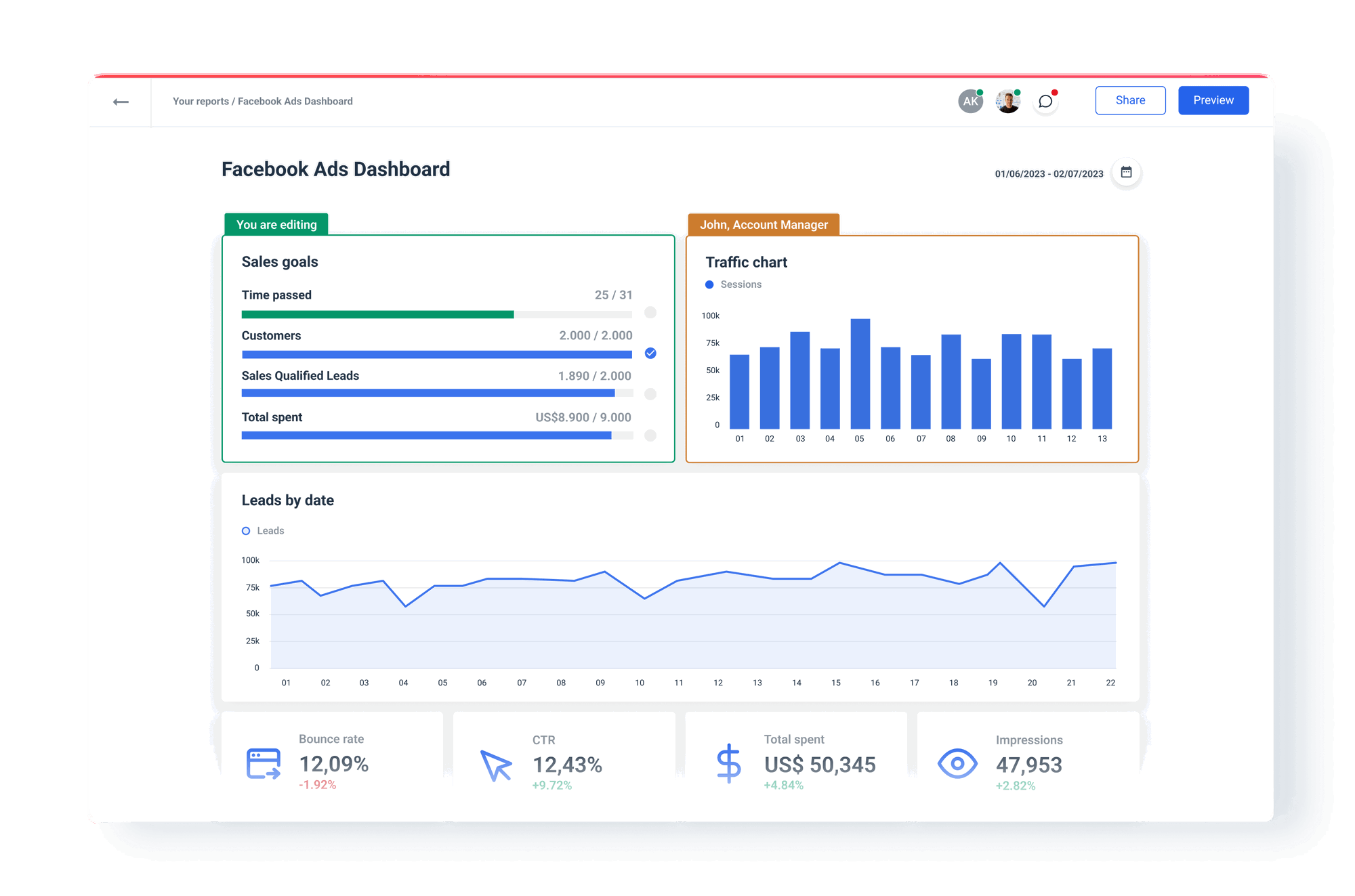Click the cursor icon on CTR card

pos(496,766)
